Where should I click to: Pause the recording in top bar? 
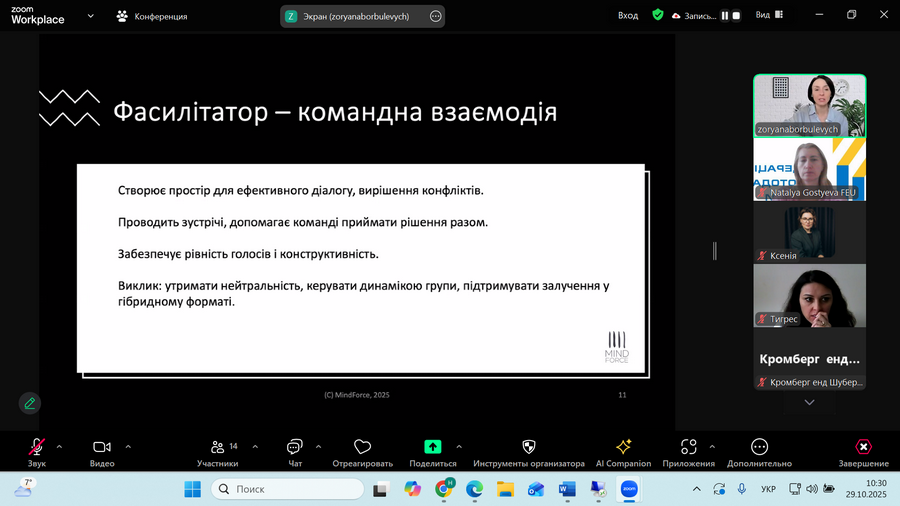point(725,16)
